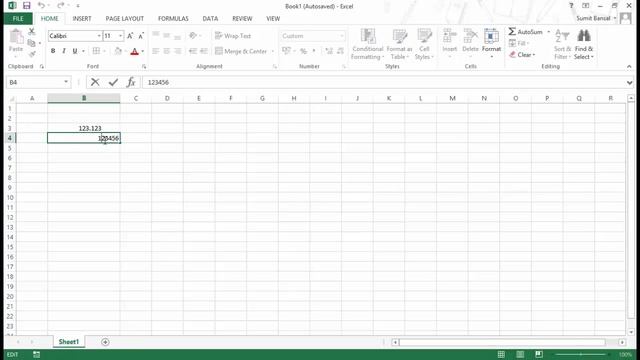
Task: Toggle Wrap Text
Action: coord(233,36)
